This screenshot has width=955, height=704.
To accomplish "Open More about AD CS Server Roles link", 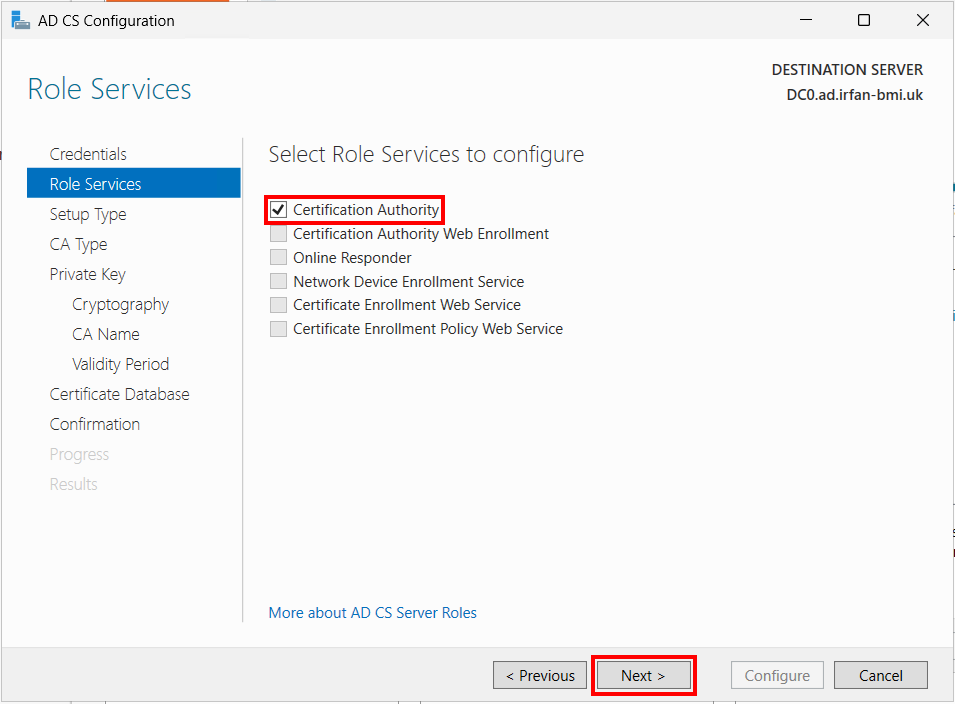I will (373, 613).
